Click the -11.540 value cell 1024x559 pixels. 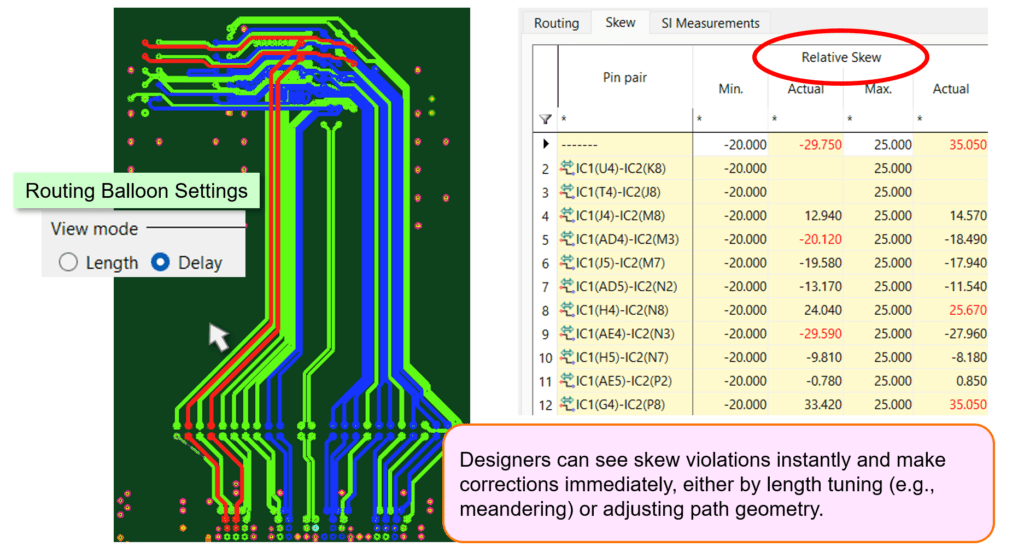pyautogui.click(x=965, y=286)
